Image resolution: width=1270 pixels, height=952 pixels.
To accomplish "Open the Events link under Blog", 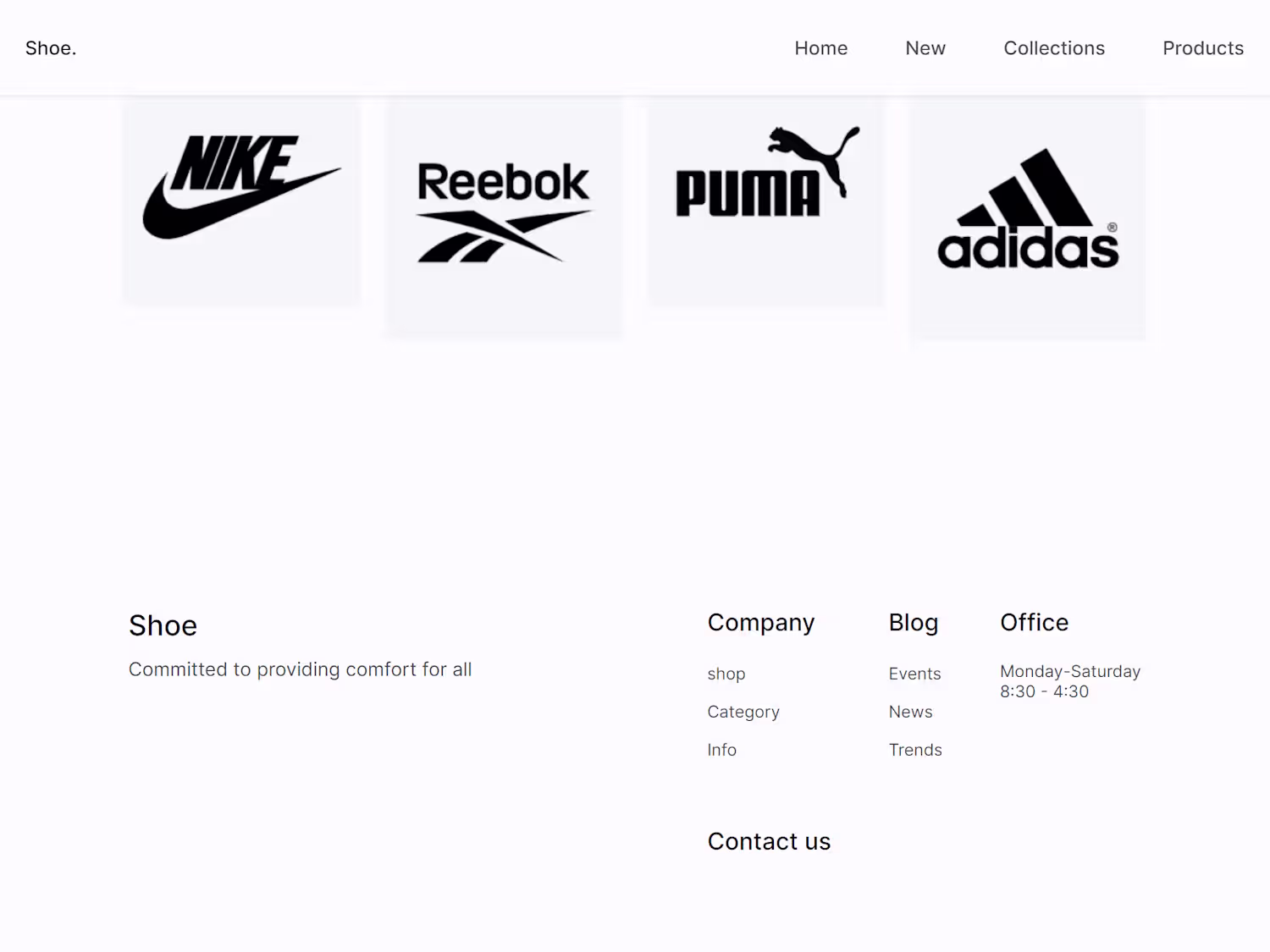I will tap(915, 674).
